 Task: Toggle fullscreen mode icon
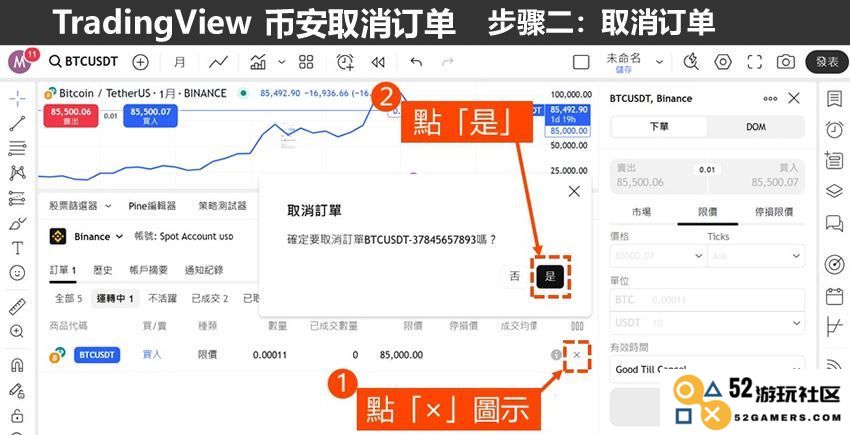pyautogui.click(x=755, y=62)
